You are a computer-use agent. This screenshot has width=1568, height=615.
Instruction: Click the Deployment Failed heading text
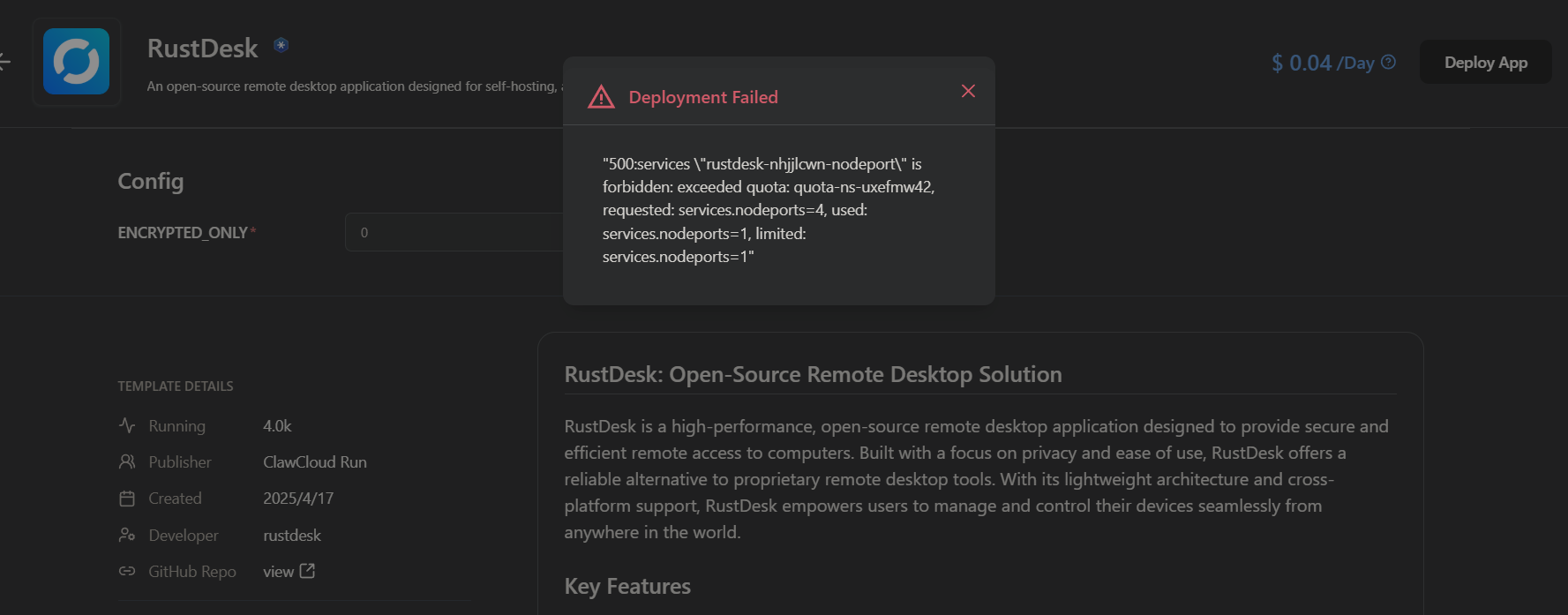[x=703, y=97]
